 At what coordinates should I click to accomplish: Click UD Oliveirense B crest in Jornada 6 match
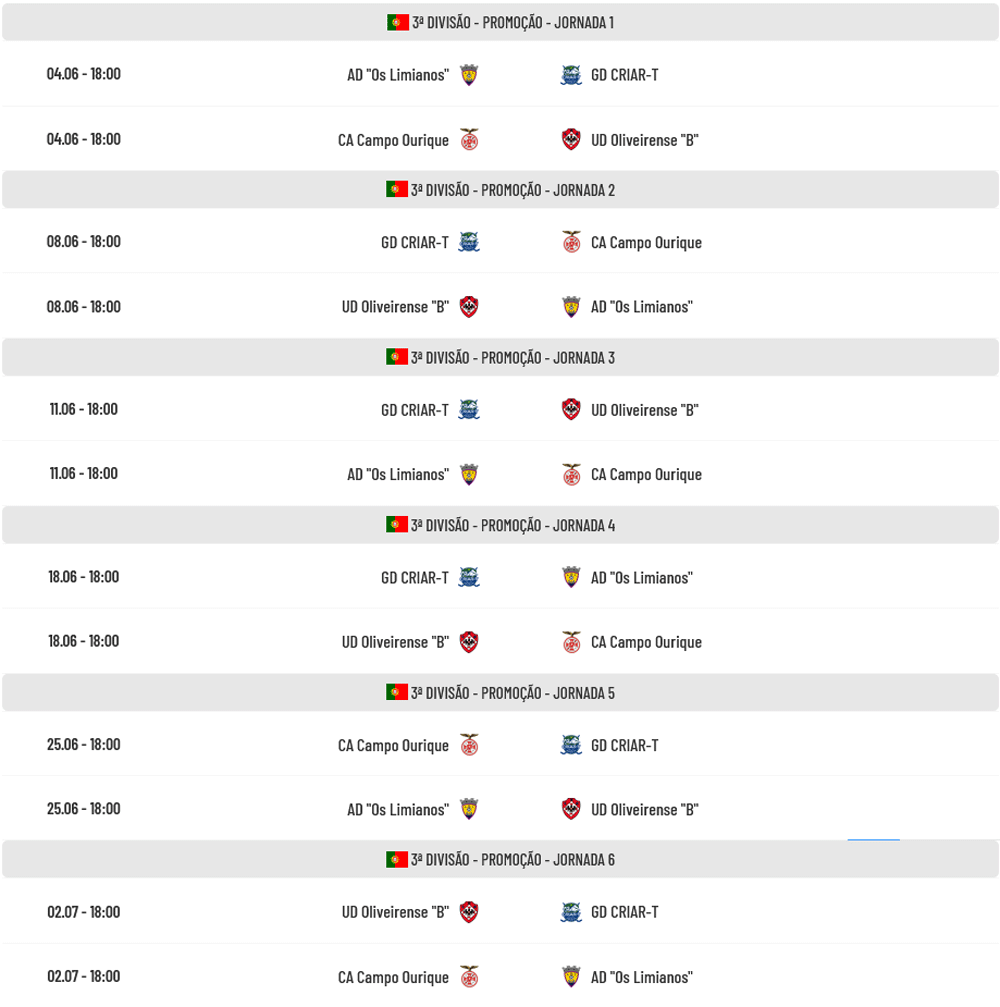[469, 912]
